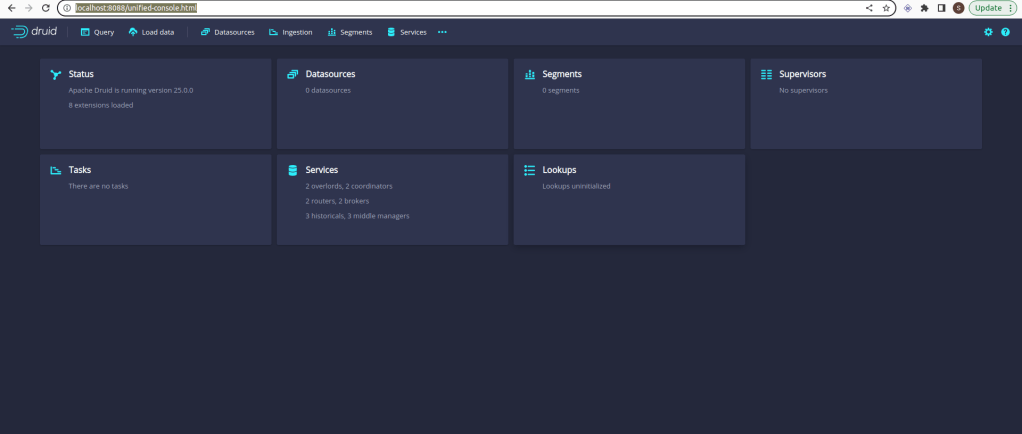Open the Services card
1022x434 pixels.
point(392,199)
